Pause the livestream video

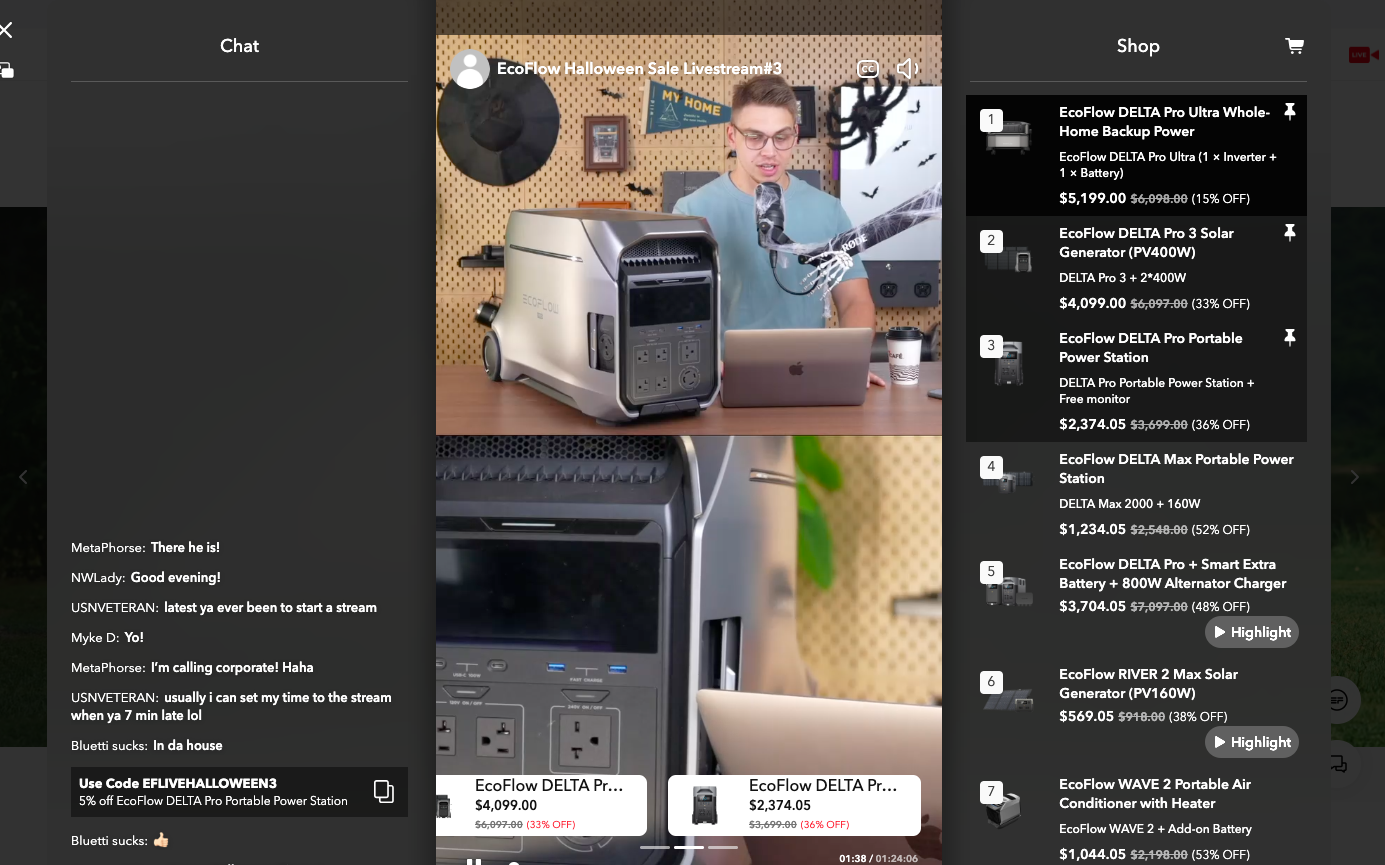point(474,861)
